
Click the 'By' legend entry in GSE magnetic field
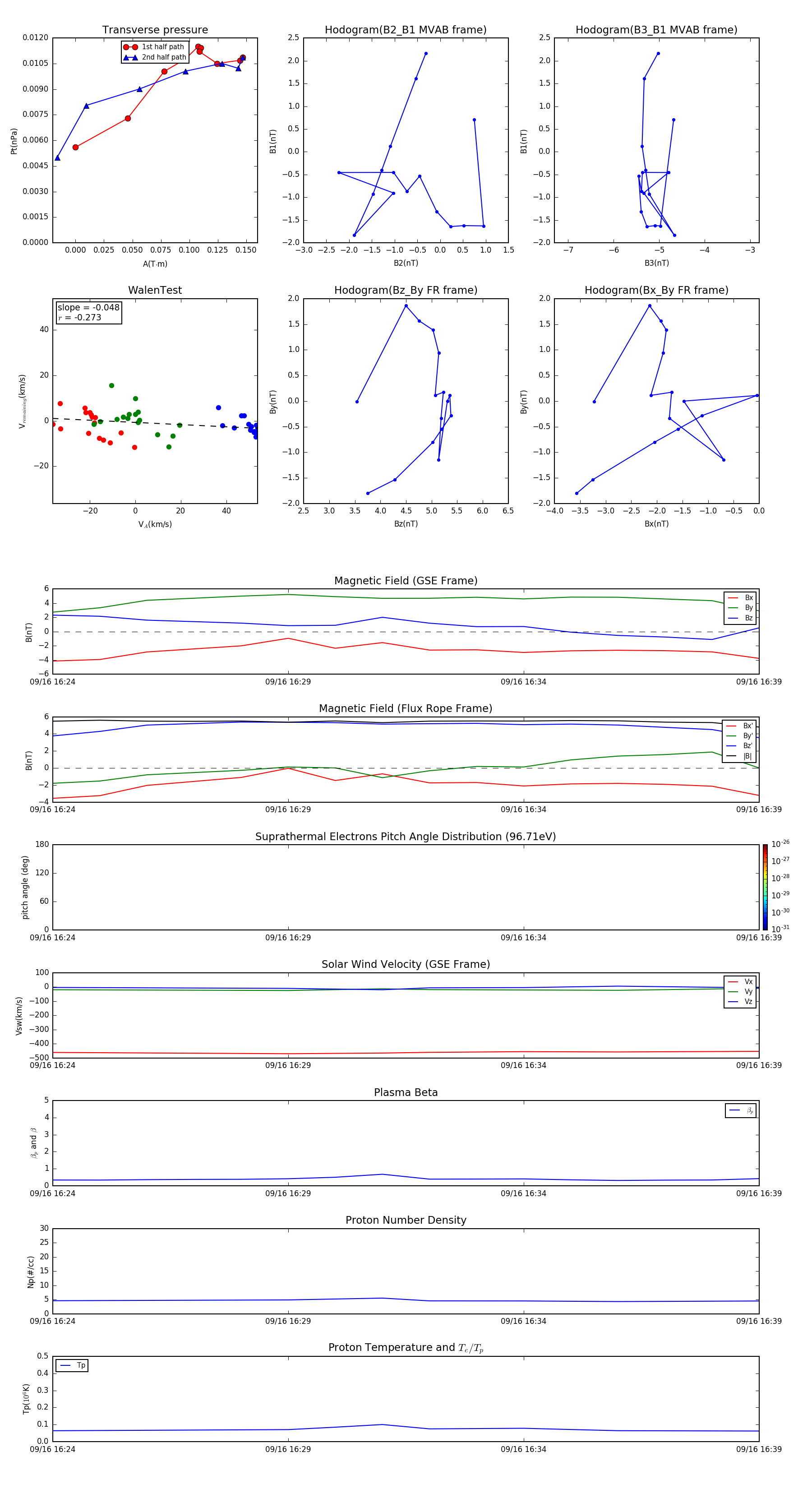click(740, 608)
